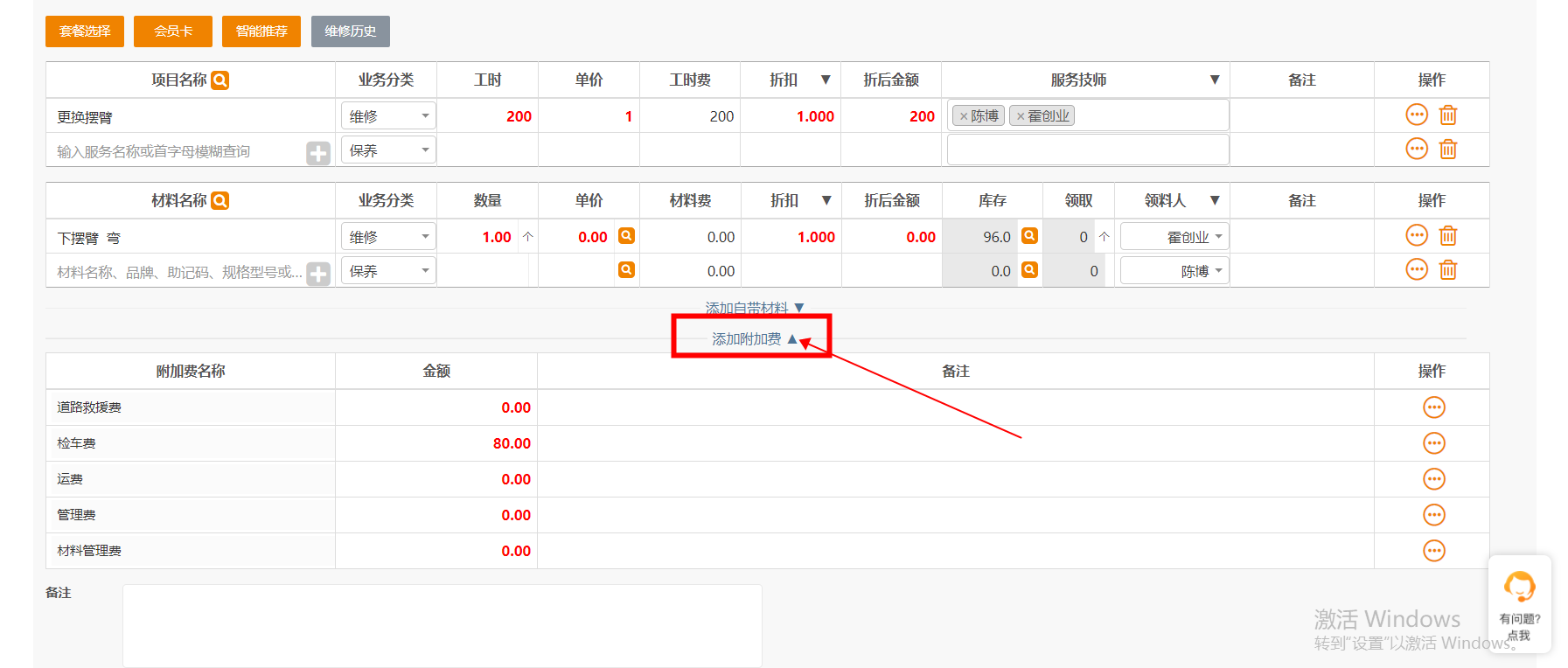Open more options for 运费
The width and height of the screenshot is (1568, 668).
pos(1434,479)
